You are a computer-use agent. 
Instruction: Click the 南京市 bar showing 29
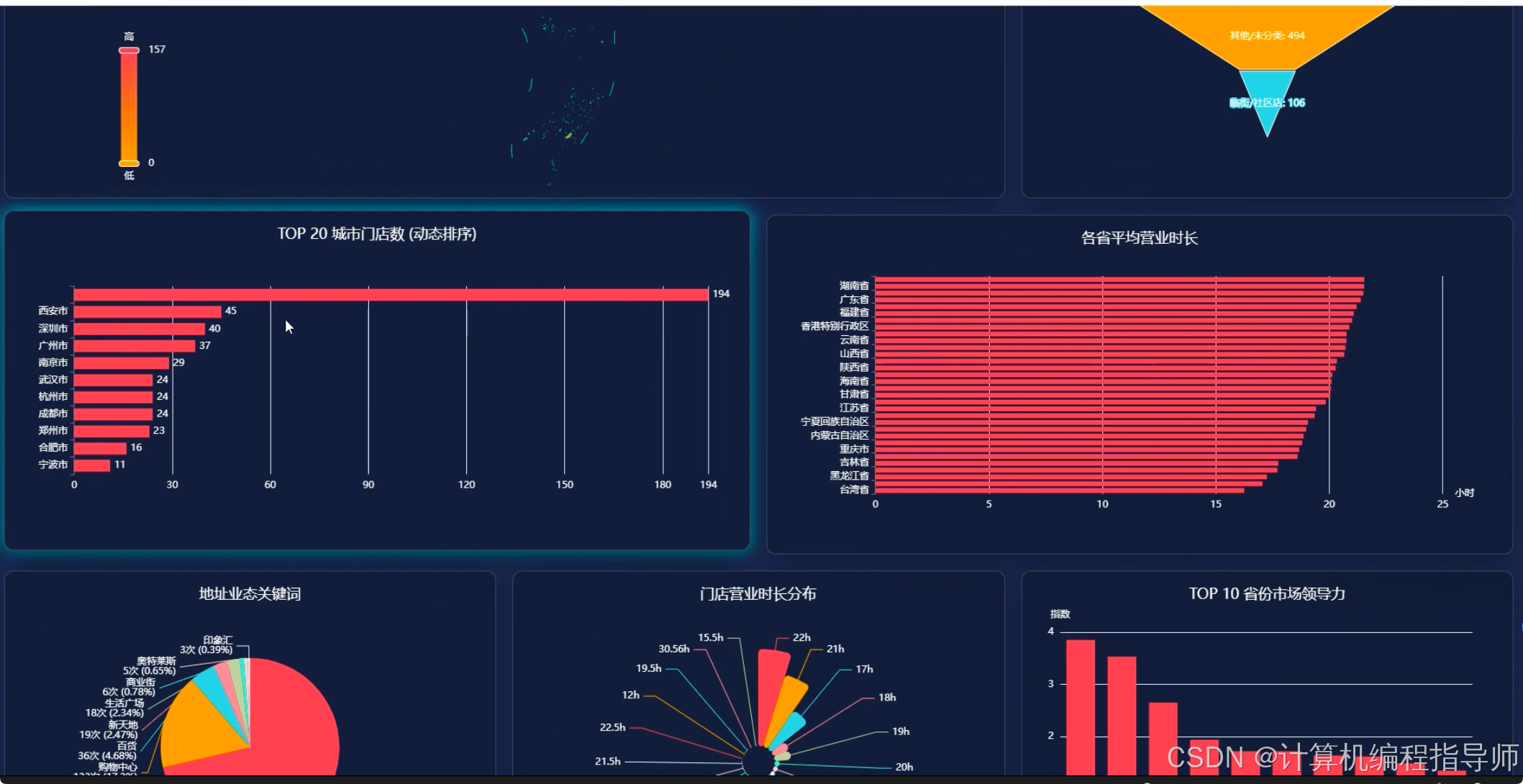[121, 363]
